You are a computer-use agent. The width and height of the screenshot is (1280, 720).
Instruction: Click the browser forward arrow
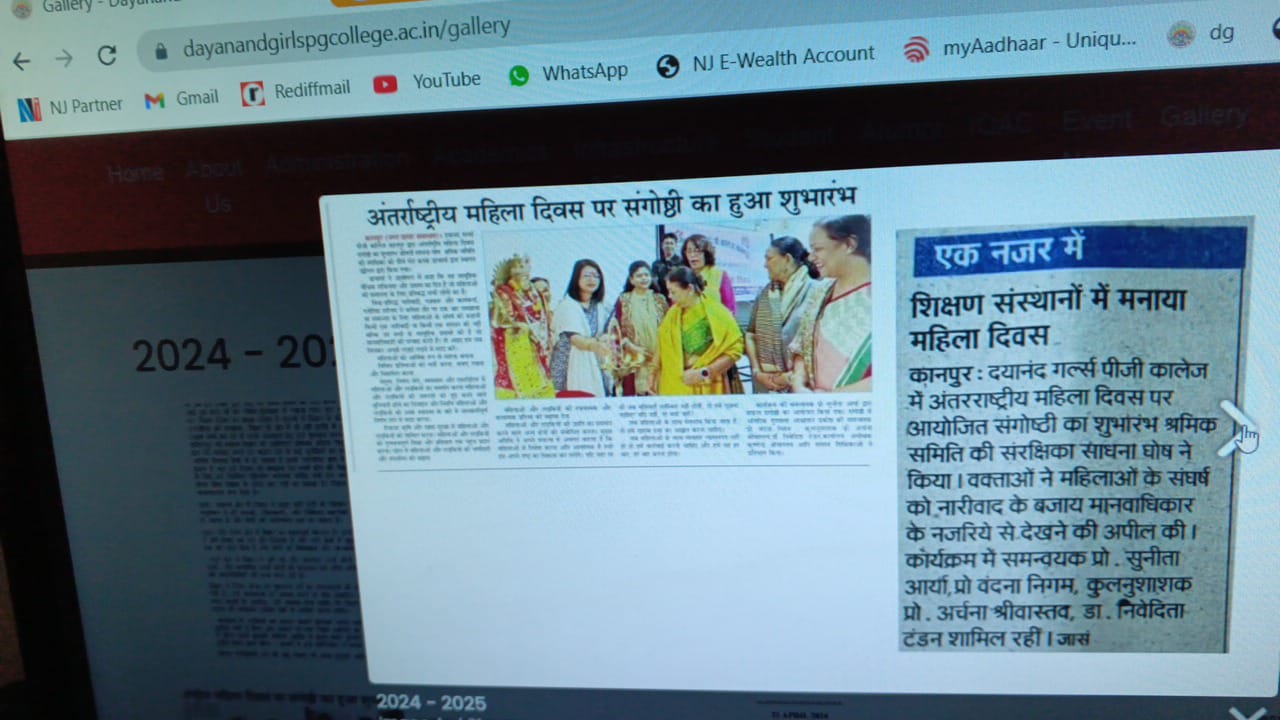click(x=64, y=58)
